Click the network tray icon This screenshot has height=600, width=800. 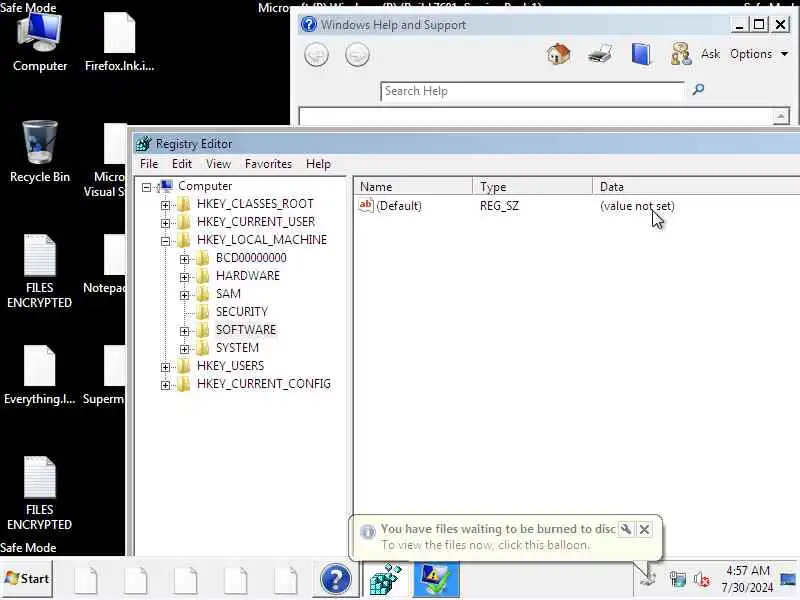678,580
